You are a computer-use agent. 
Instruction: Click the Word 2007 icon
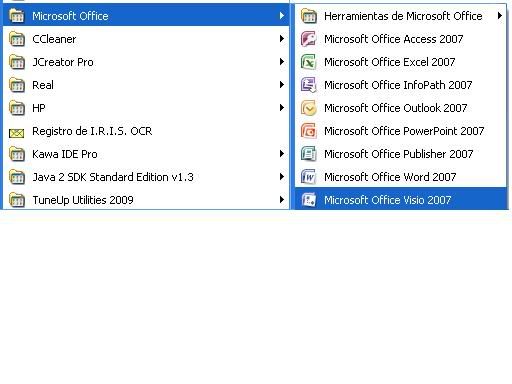(x=308, y=177)
